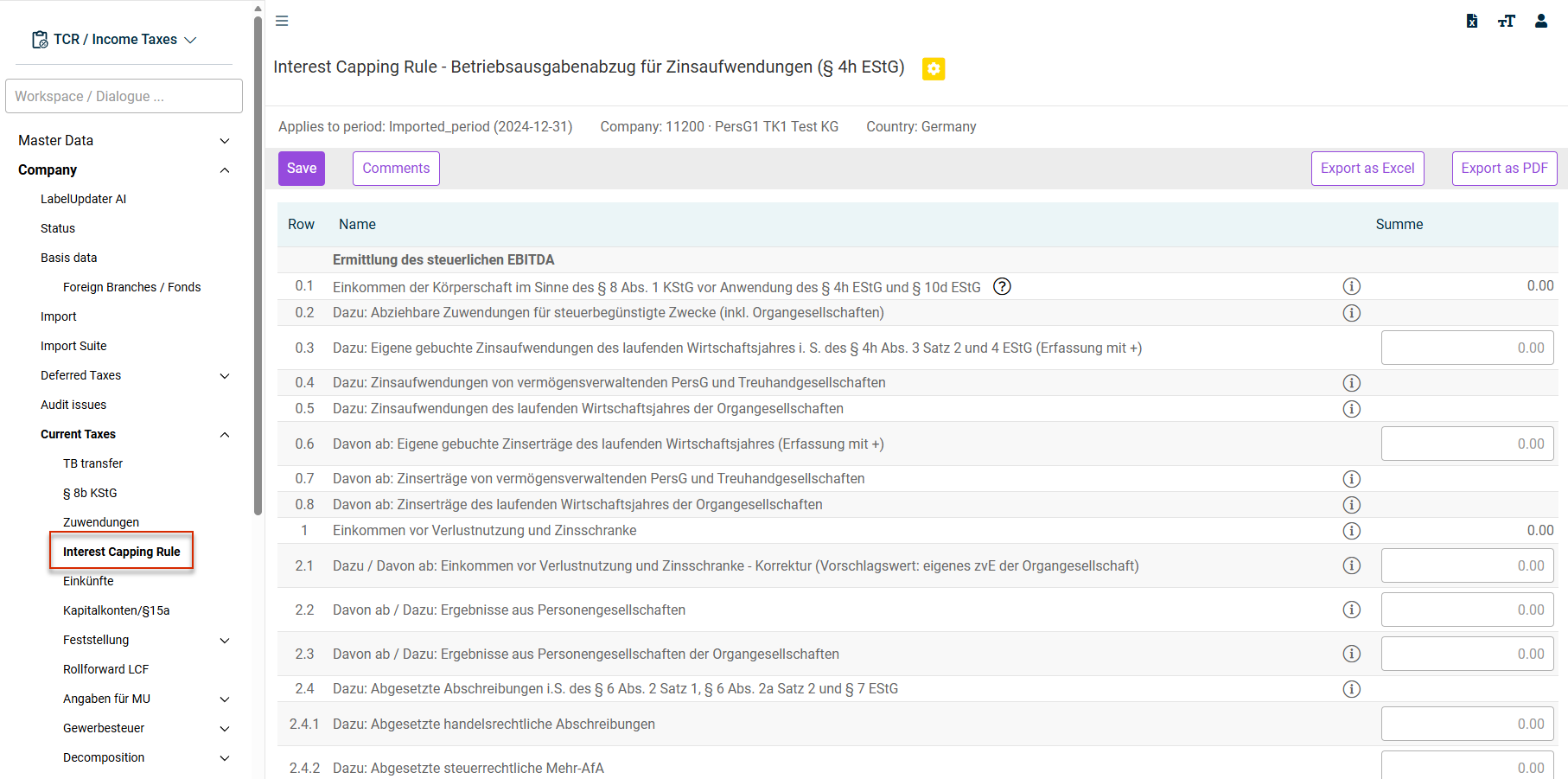Click the input field for row 2.4.1
Viewport: 1568px width, 779px height.
(1468, 724)
